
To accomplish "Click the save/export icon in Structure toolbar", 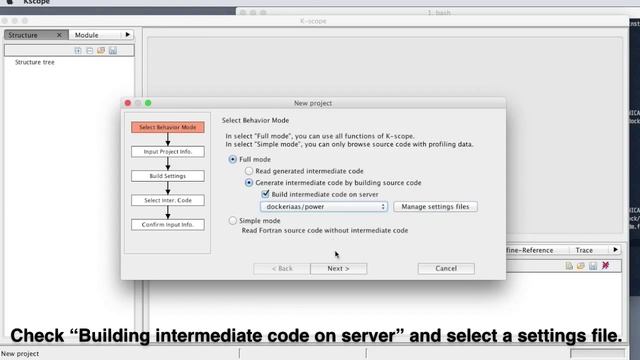I will click(x=113, y=51).
